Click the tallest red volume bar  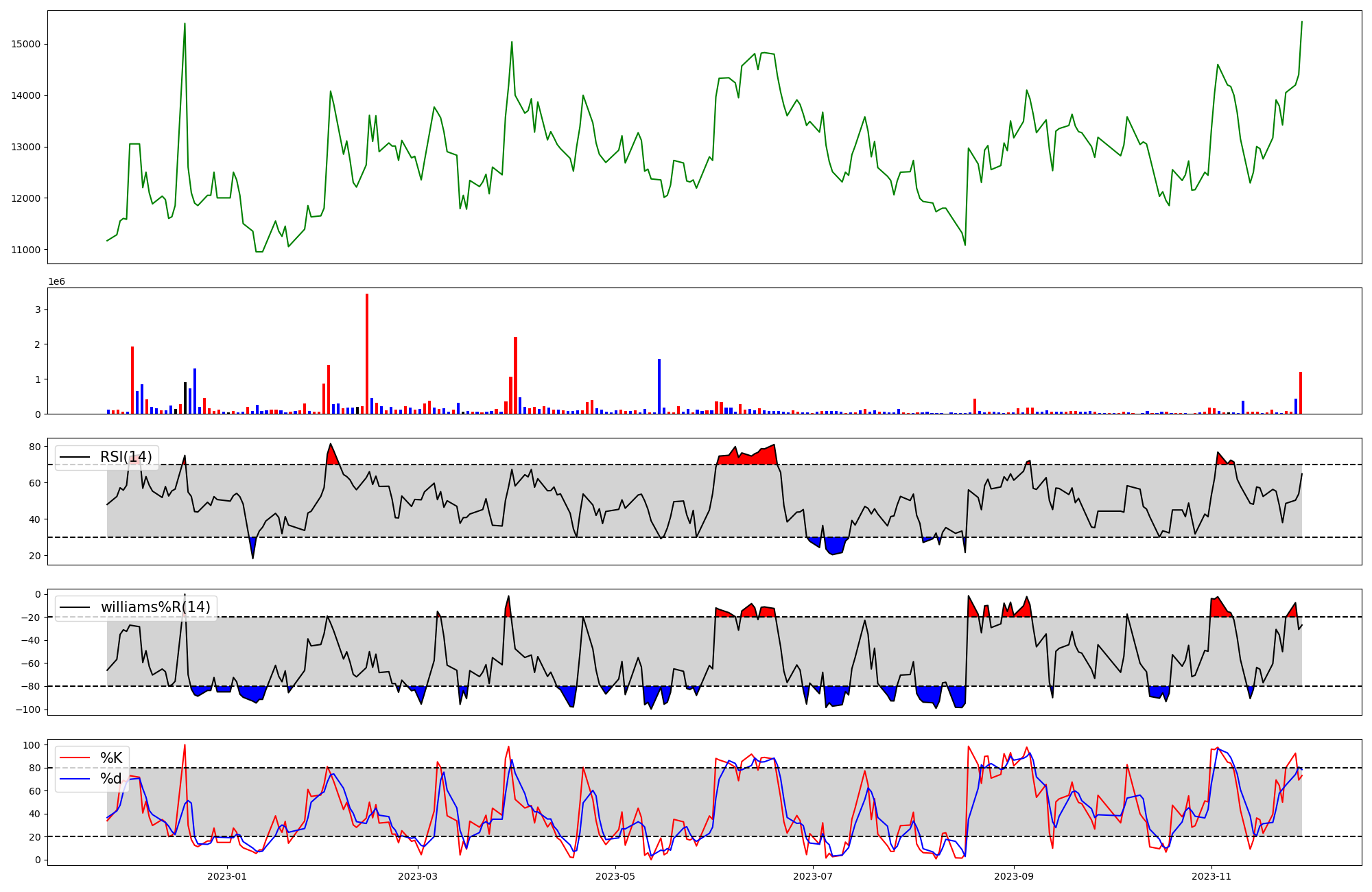367,353
